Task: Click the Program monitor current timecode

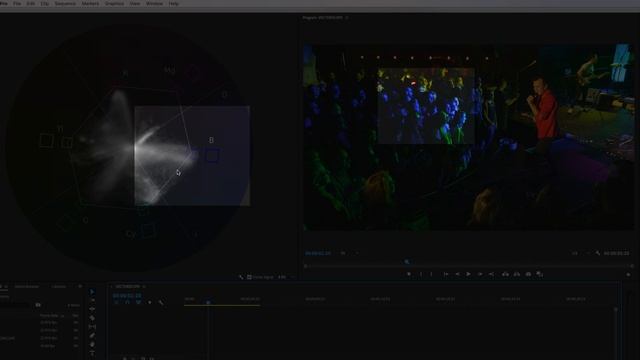Action: click(x=318, y=253)
